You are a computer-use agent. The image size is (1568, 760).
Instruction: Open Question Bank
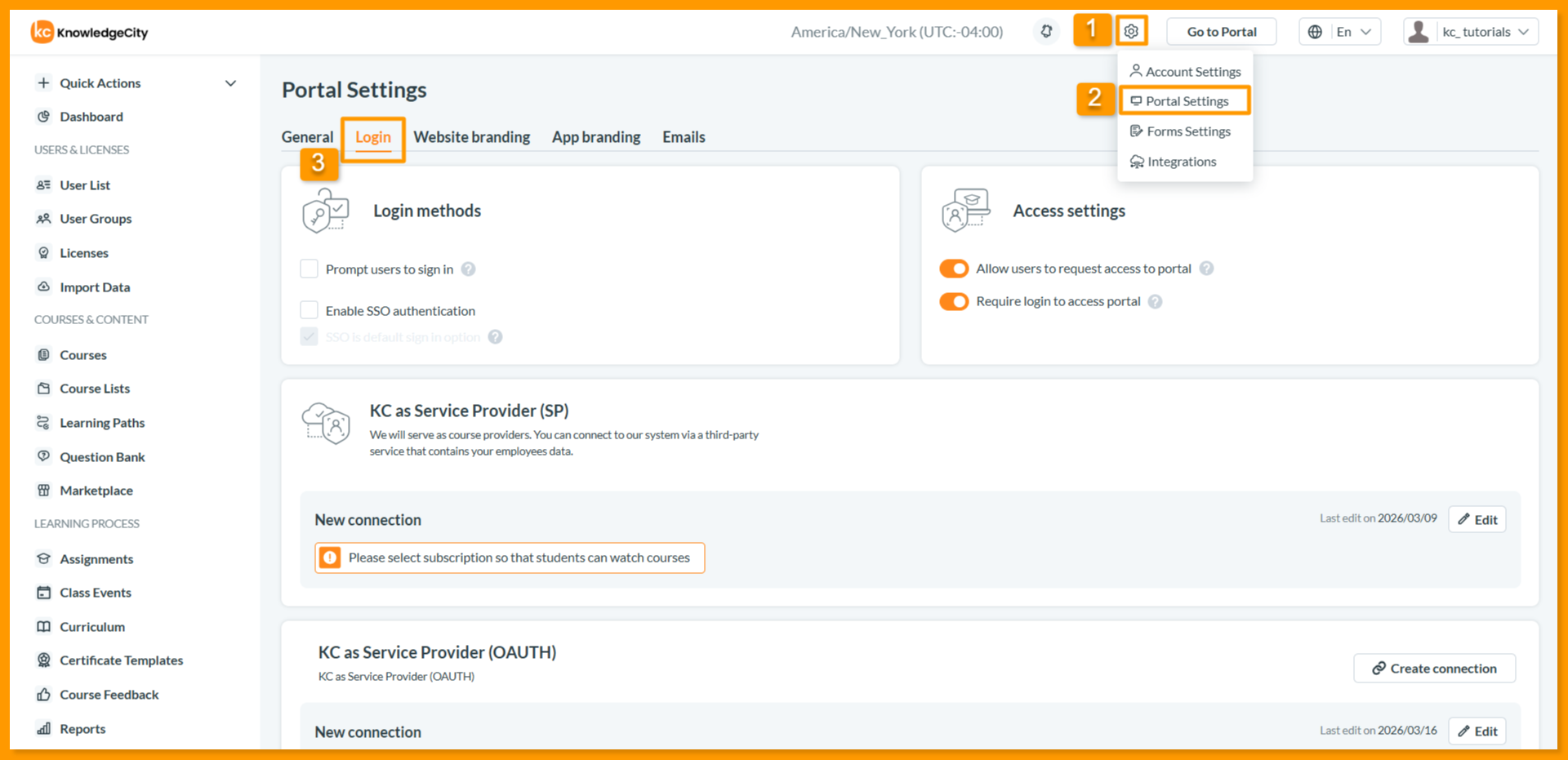(x=102, y=457)
